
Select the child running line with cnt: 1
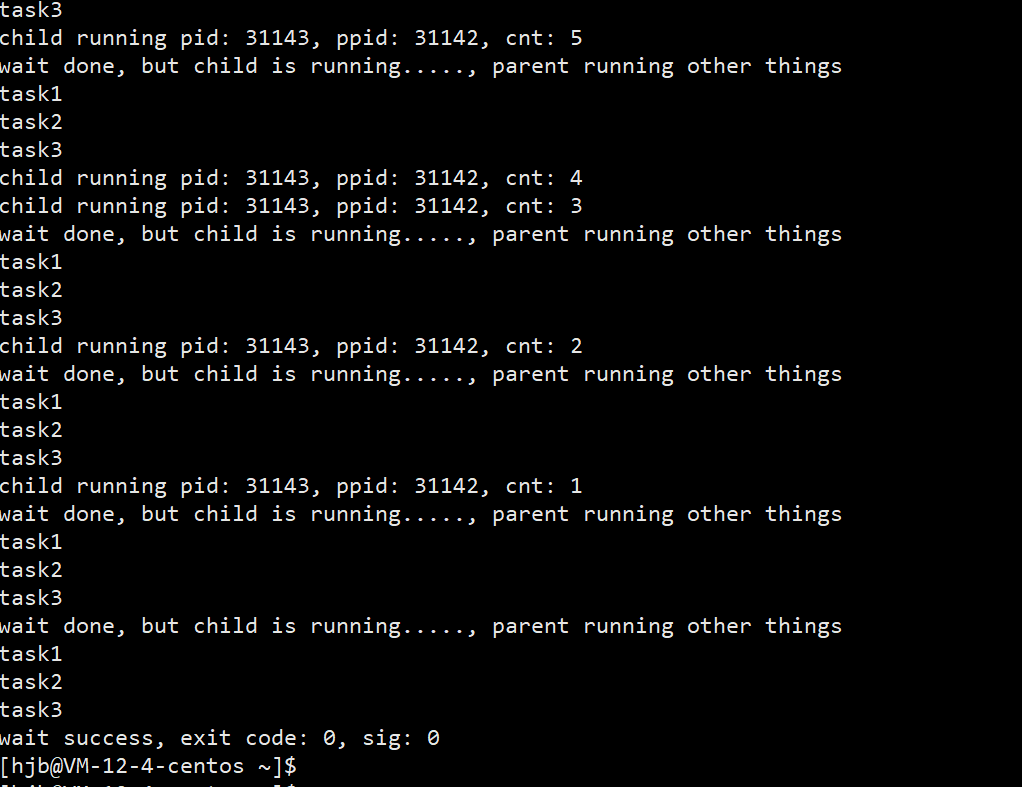pyautogui.click(x=290, y=486)
